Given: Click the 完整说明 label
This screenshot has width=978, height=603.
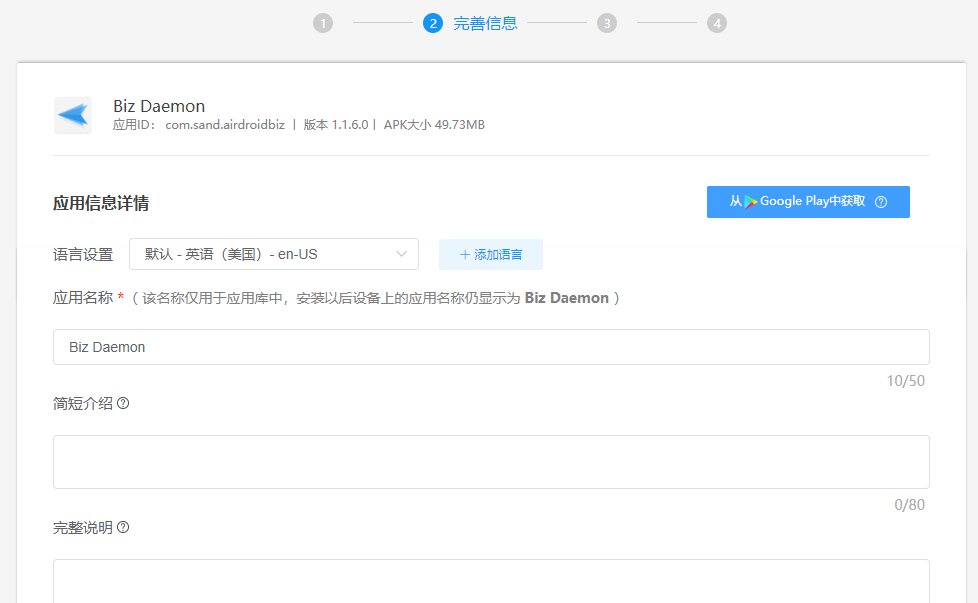Looking at the screenshot, I should (x=83, y=528).
